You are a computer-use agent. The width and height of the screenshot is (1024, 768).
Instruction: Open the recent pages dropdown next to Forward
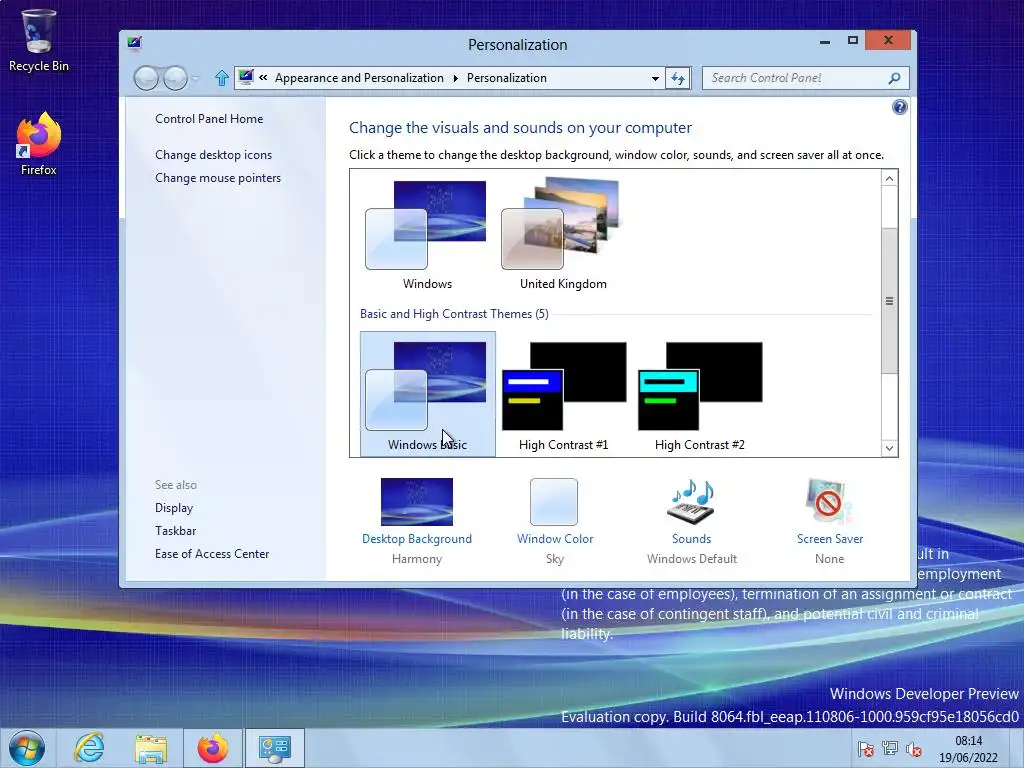(x=195, y=79)
